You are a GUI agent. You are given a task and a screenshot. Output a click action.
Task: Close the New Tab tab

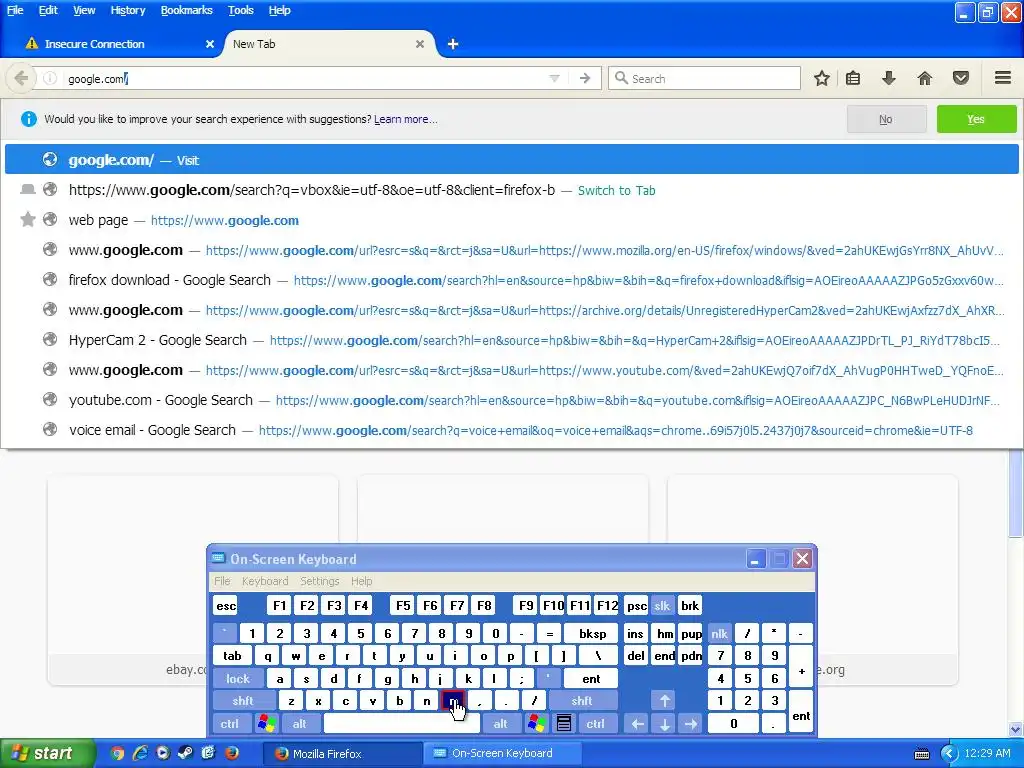pos(420,44)
